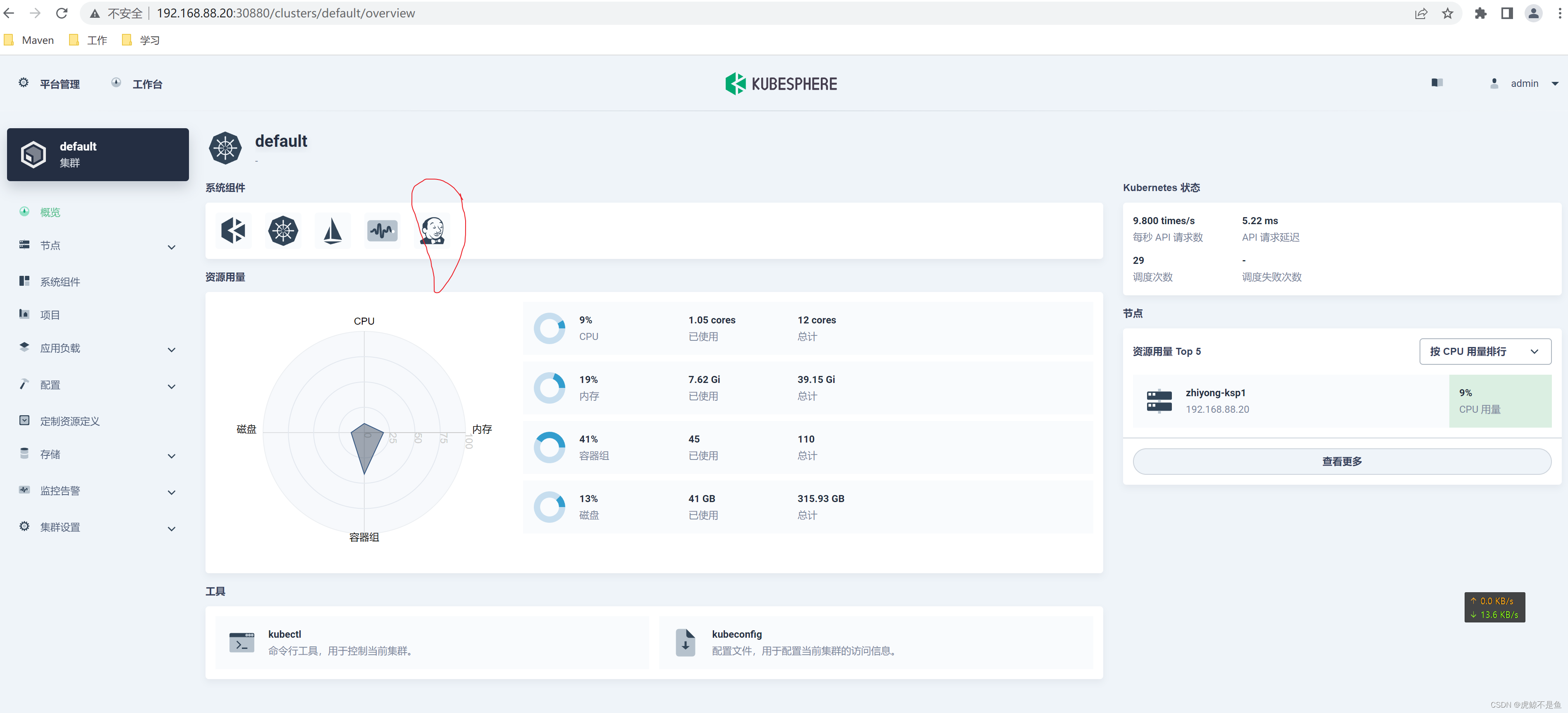
Task: Click the browser back arrow
Action: click(9, 13)
